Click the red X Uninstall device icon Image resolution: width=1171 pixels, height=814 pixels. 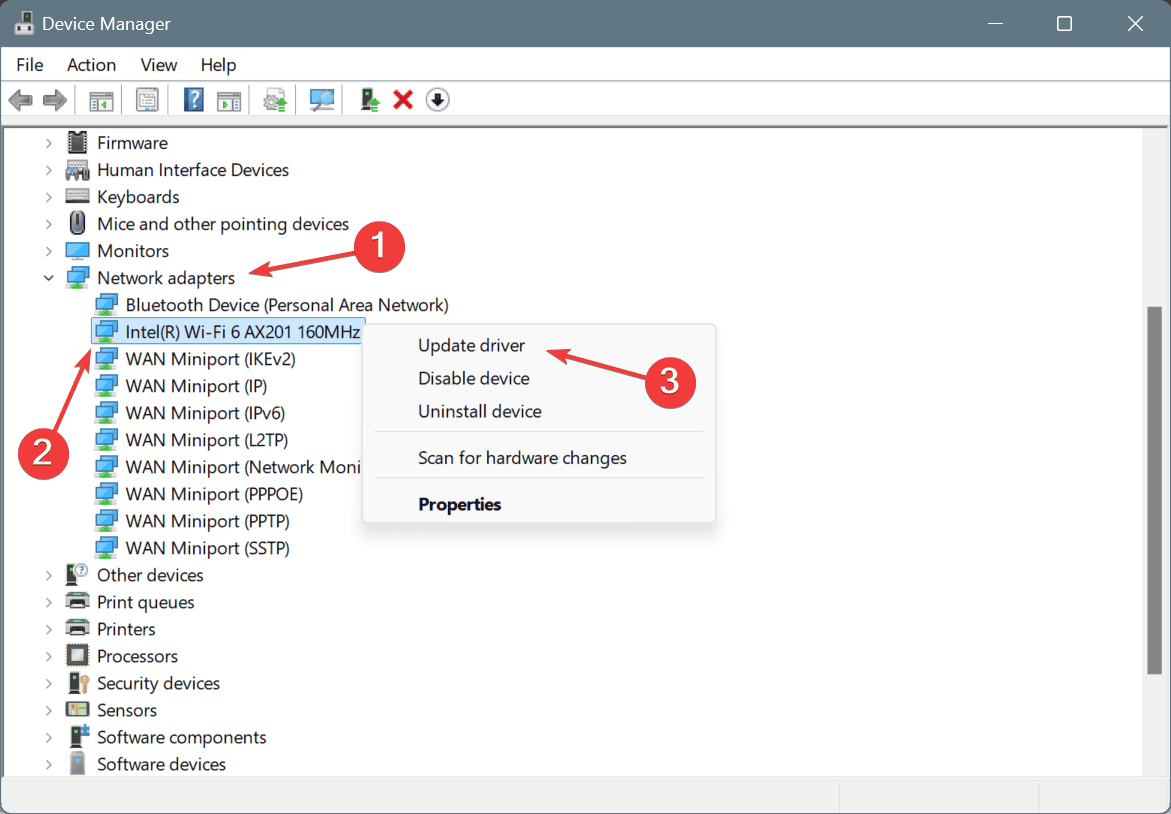[403, 99]
